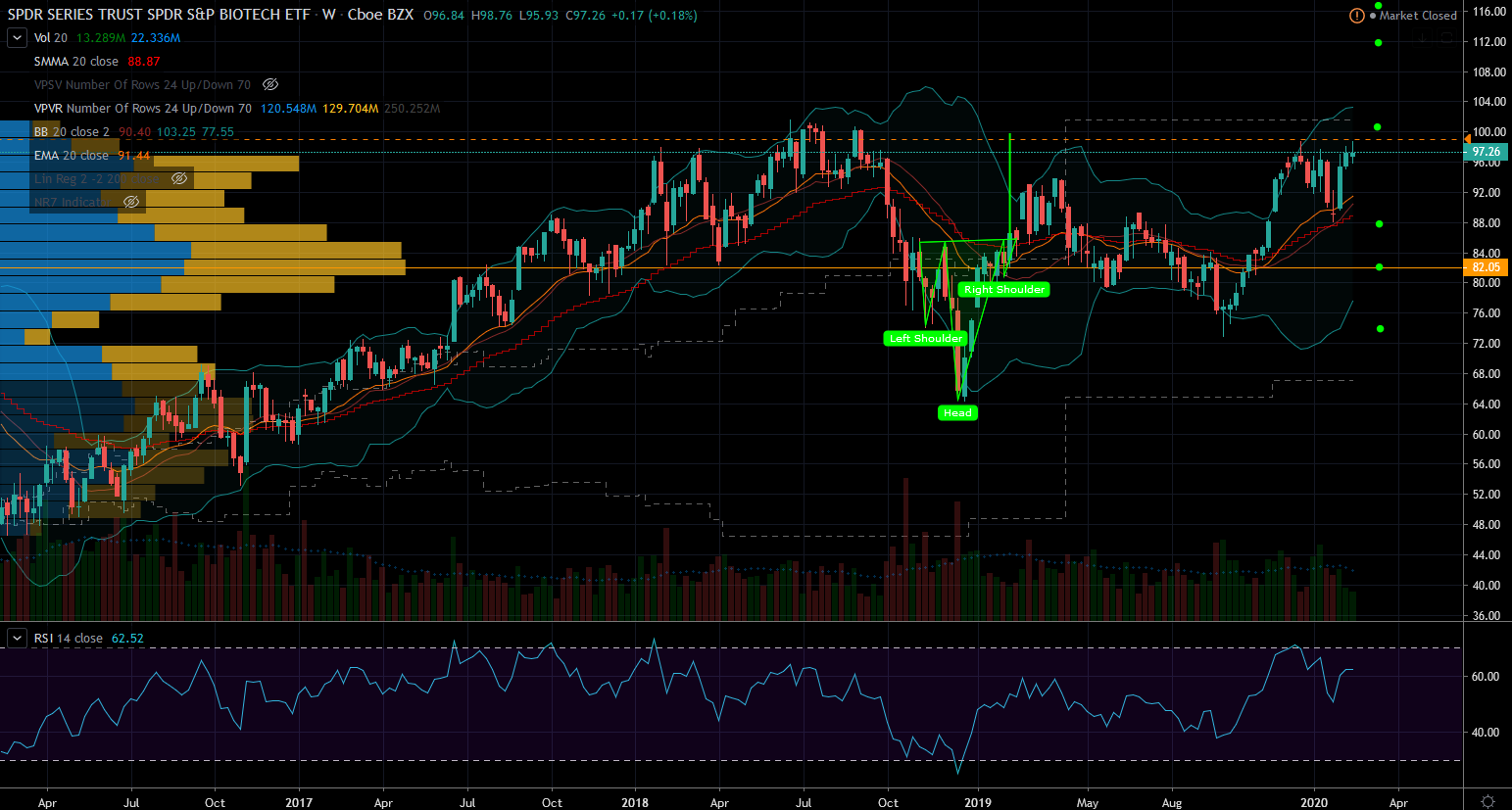Click the VPSV Number Of Rows legend
This screenshot has height=810, width=1512.
[142, 85]
